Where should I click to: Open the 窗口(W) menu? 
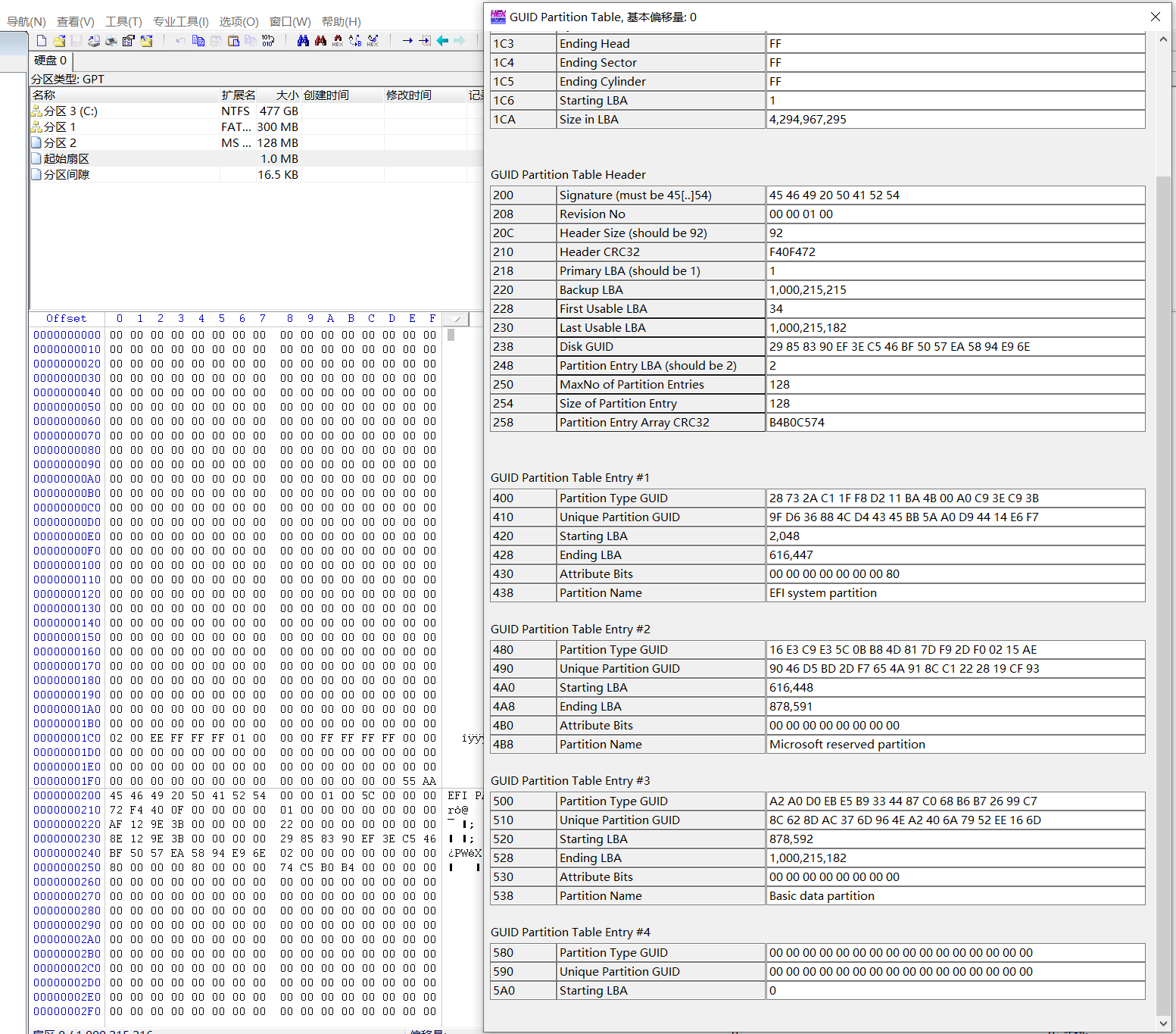tap(290, 21)
